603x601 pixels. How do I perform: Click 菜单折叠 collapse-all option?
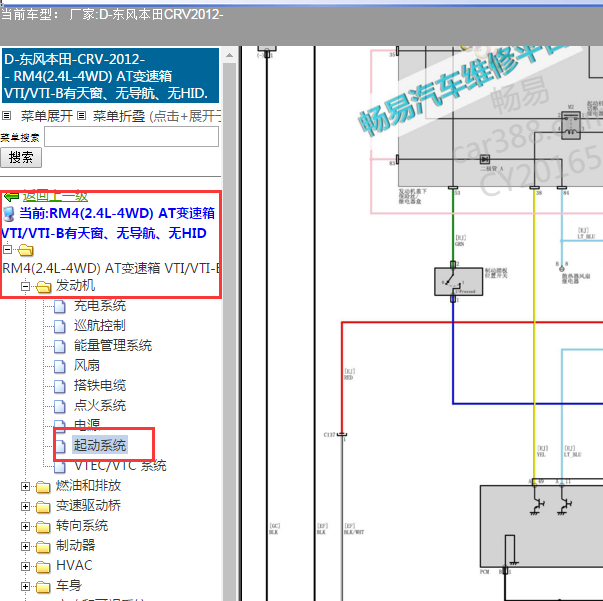[x=118, y=116]
